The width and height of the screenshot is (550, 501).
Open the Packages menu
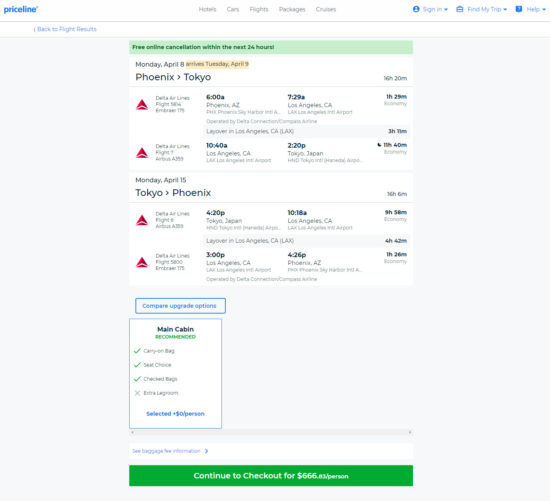coord(292,9)
